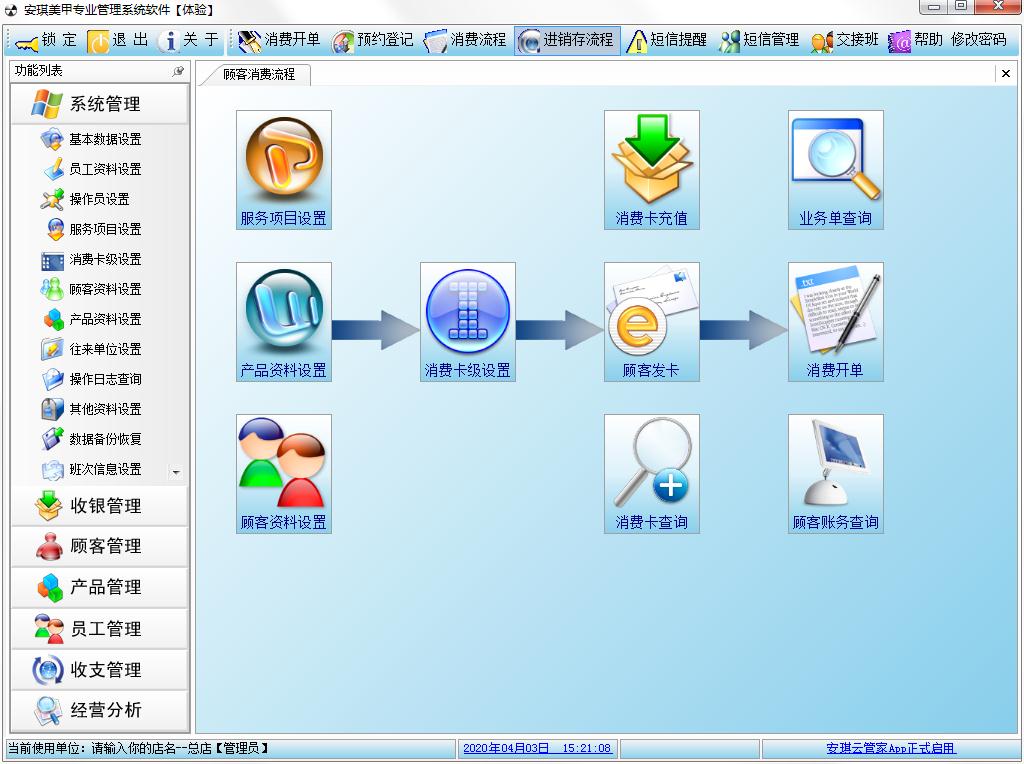Open the 顾客发卡 envelope icon

click(652, 322)
